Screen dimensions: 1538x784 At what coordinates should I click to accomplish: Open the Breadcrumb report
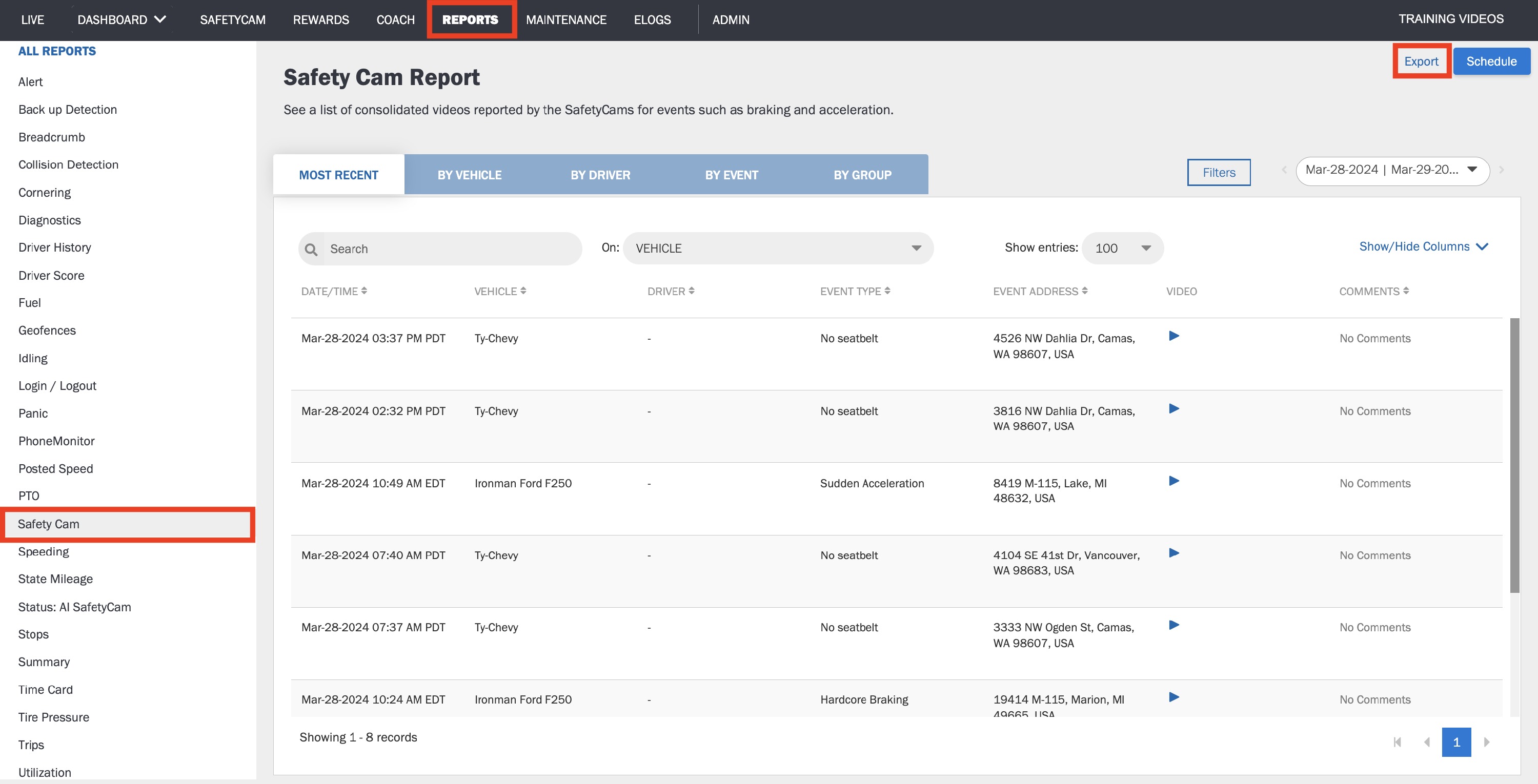[51, 137]
